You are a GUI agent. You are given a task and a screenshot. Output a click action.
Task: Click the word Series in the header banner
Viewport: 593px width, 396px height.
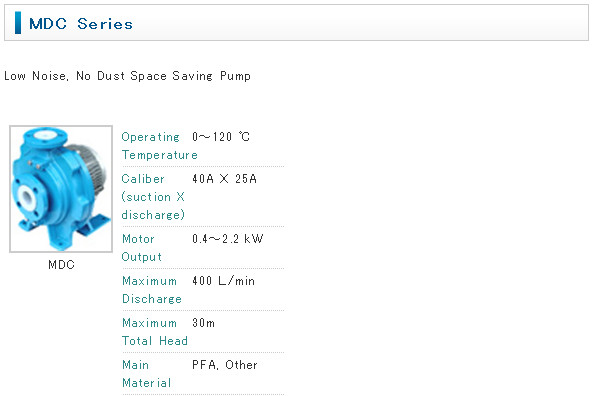tap(105, 24)
